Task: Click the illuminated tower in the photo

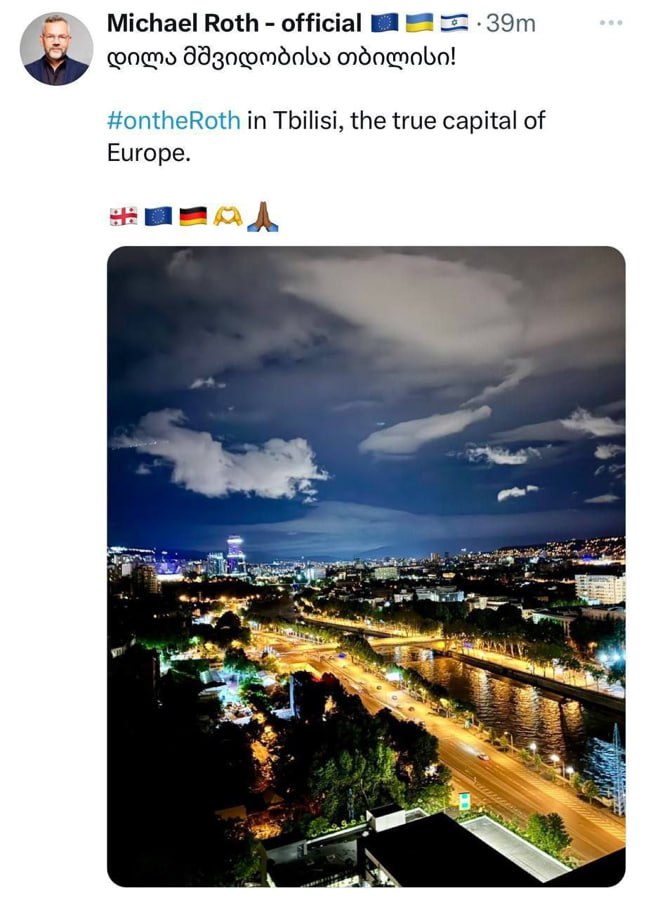Action: (235, 554)
